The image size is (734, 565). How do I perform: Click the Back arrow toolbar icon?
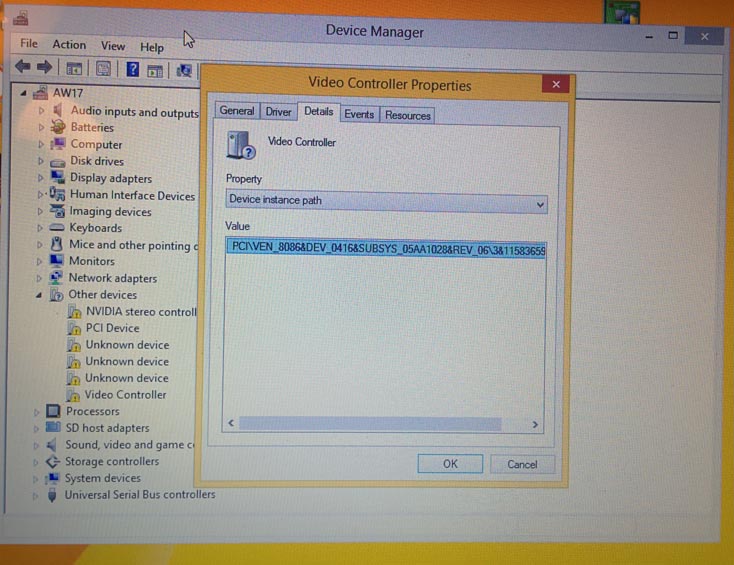click(22, 66)
